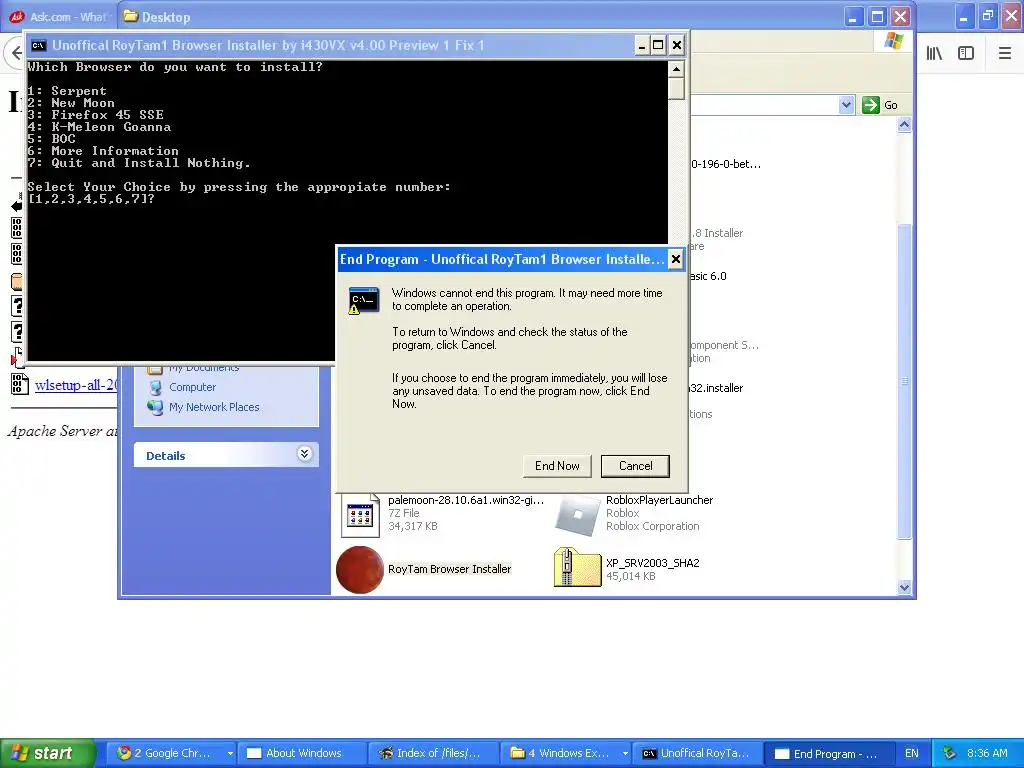Select RobloxPlayerLauncher file name

pos(659,500)
